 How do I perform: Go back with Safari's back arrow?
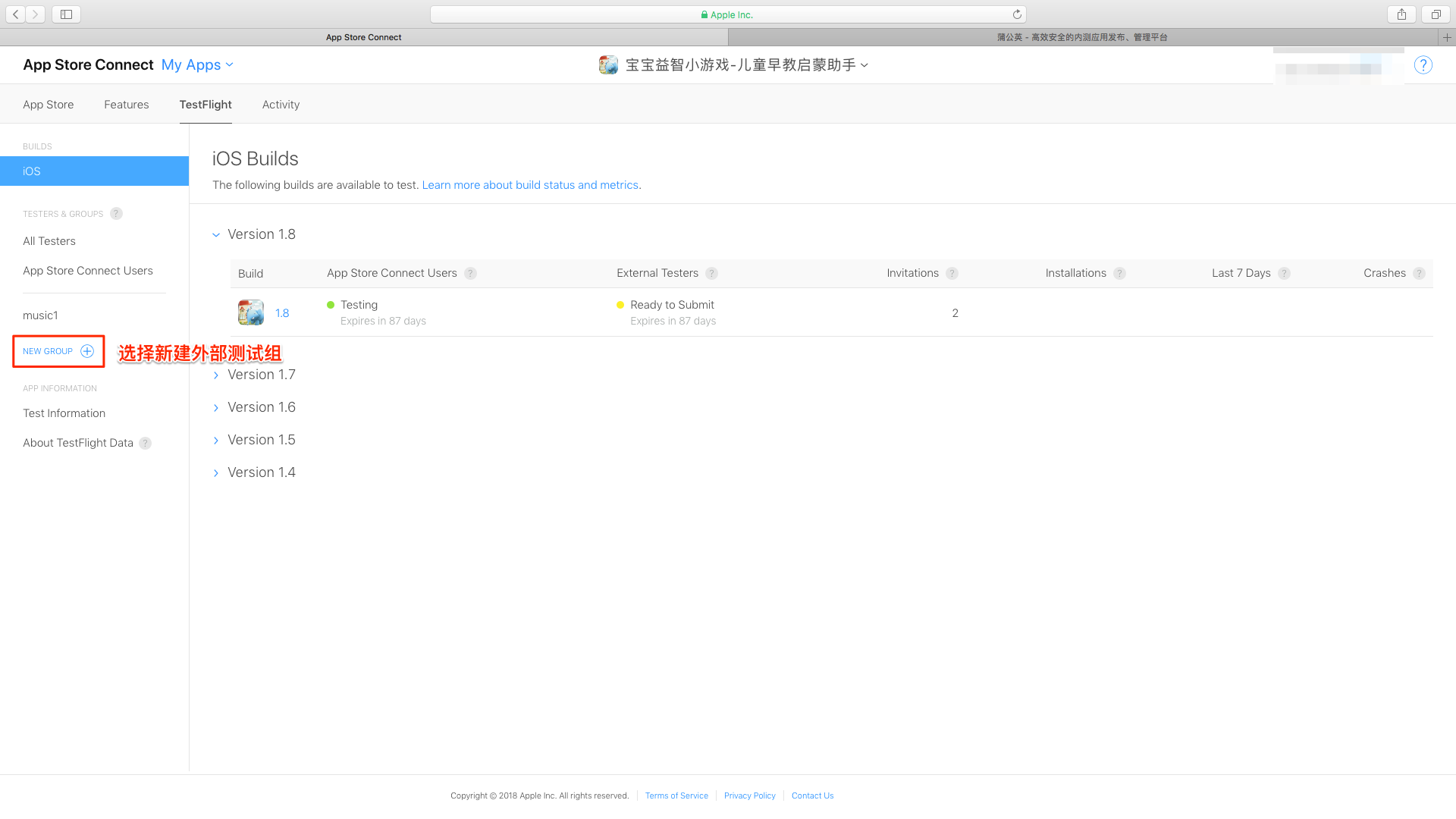pyautogui.click(x=15, y=14)
